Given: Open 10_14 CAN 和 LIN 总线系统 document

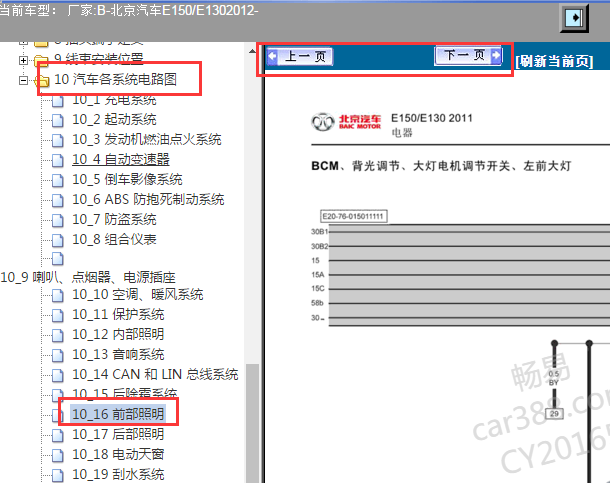Looking at the screenshot, I should pyautogui.click(x=155, y=374).
